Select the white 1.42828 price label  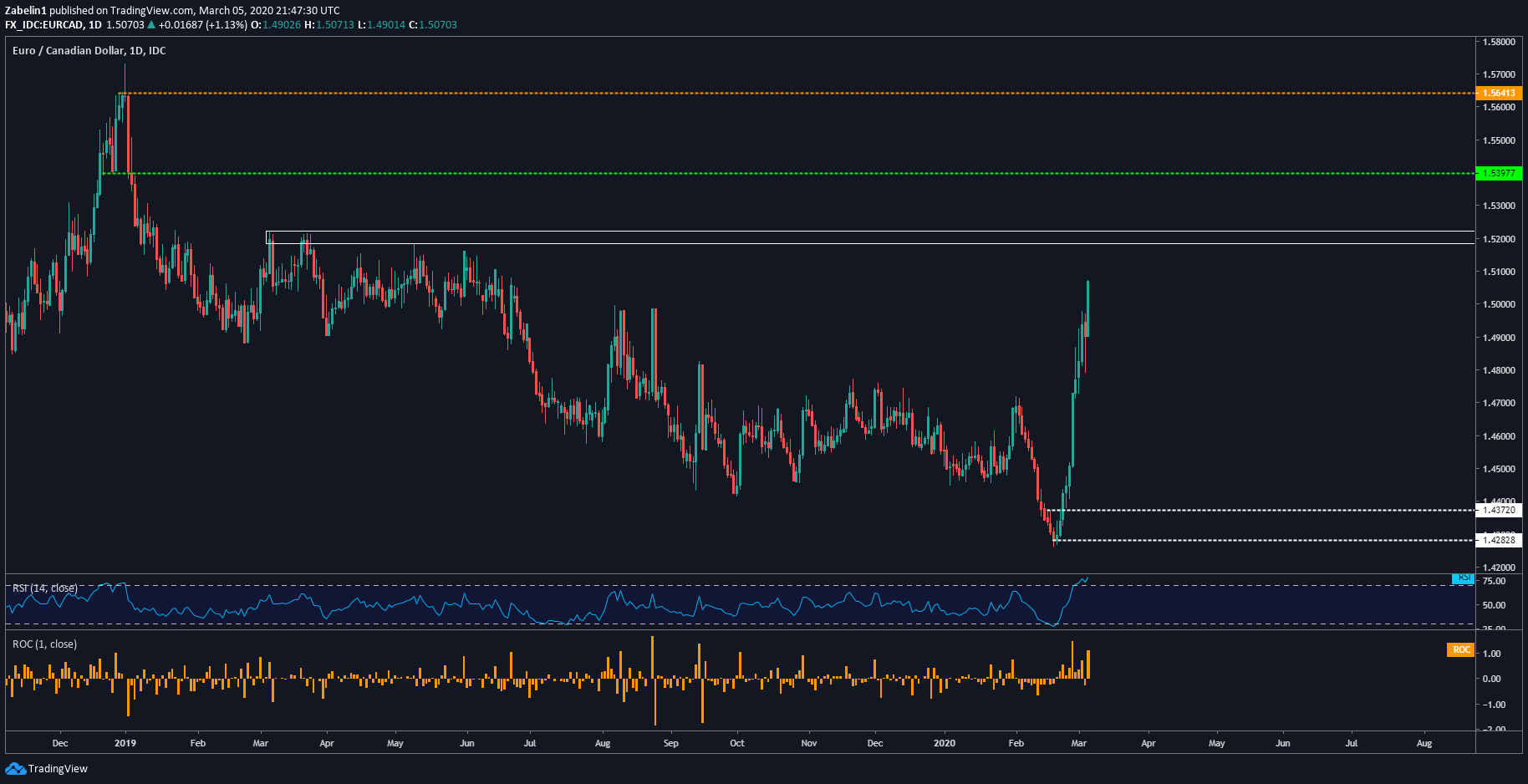point(1500,540)
